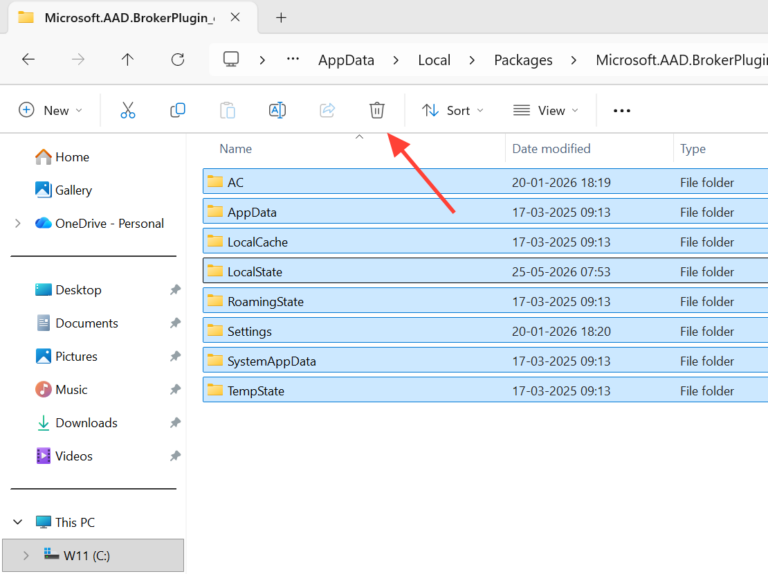Select the RoamingState folder row
Image resolution: width=768 pixels, height=574 pixels.
click(485, 301)
